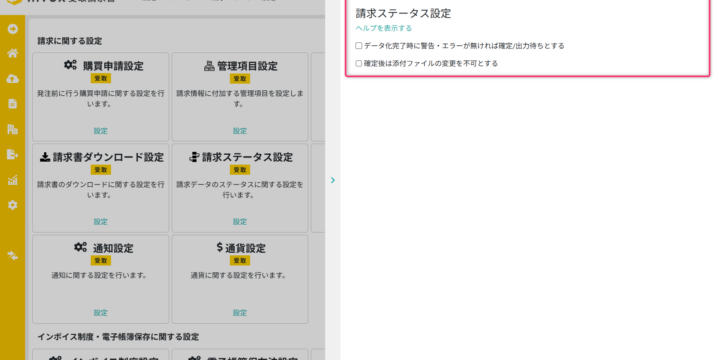Click gears icon beside 購買申請設定 title
Viewport: 720px width, 360px height.
pos(70,65)
